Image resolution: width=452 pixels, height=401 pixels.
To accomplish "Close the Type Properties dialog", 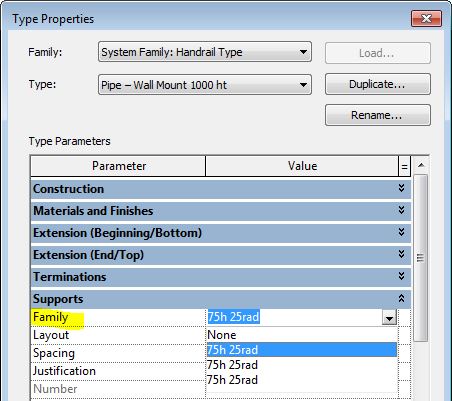I will click(426, 19).
